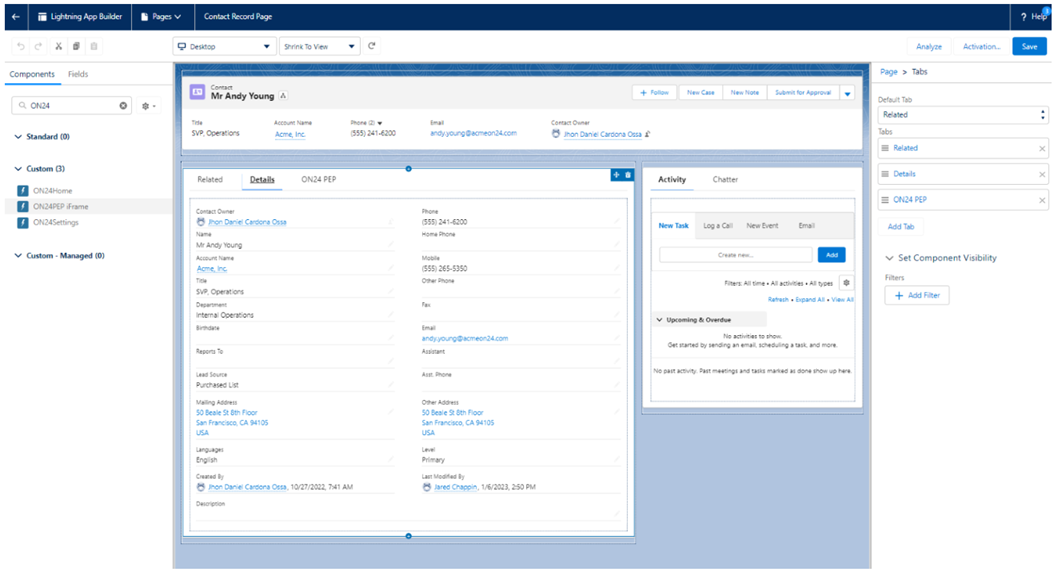
Task: Click the move handle on tabs component
Action: point(615,175)
